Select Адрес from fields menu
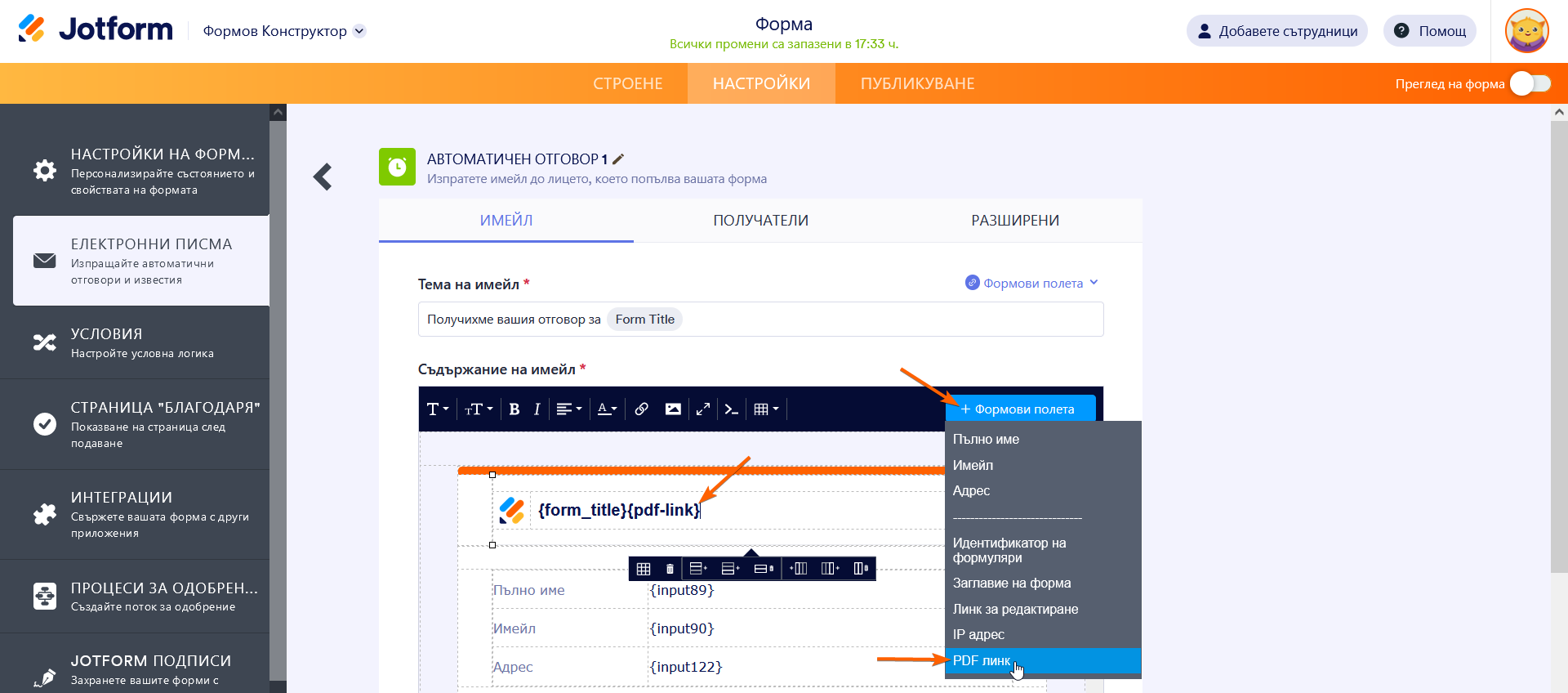Viewport: 1568px width, 693px height. pos(1043,490)
